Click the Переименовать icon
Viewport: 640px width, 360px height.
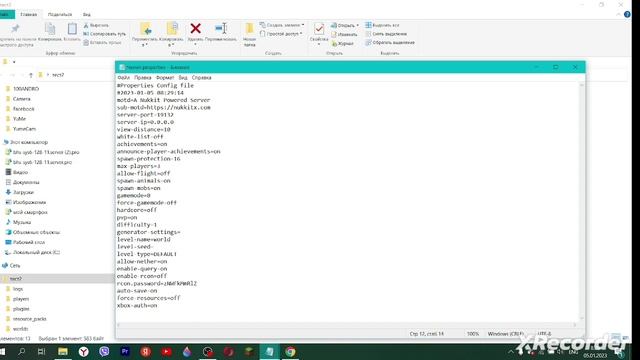pyautogui.click(x=221, y=29)
